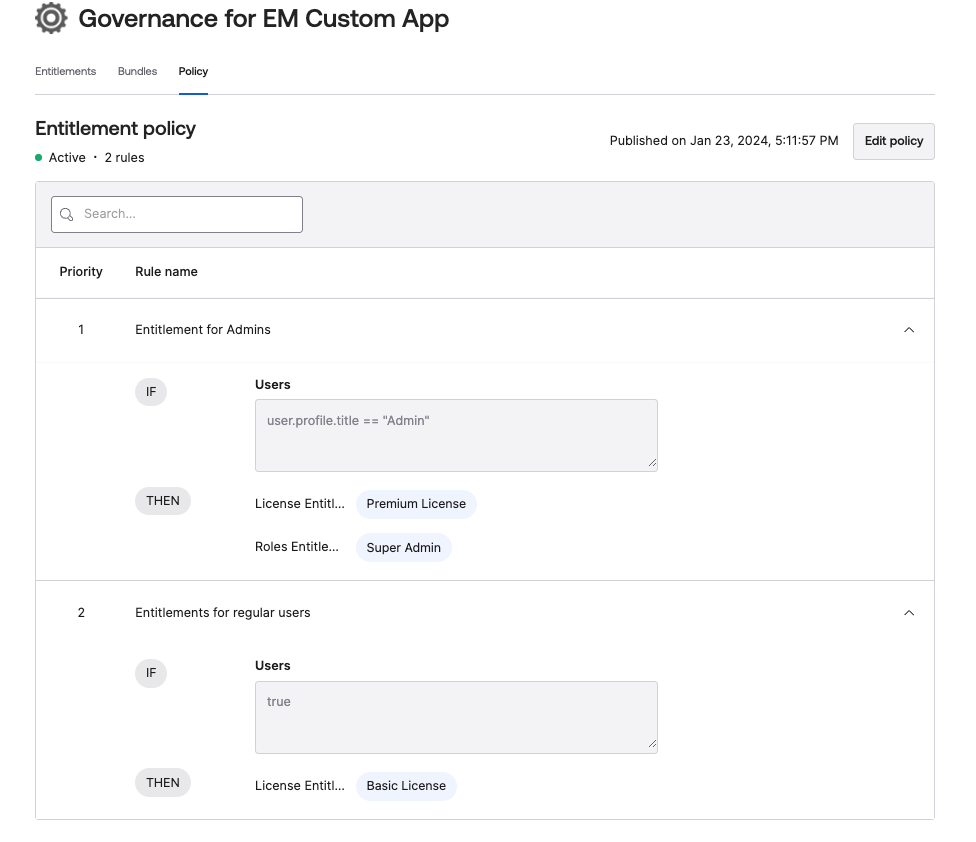Click the resize handle of the Users condition box
The height and width of the screenshot is (842, 976).
[653, 462]
